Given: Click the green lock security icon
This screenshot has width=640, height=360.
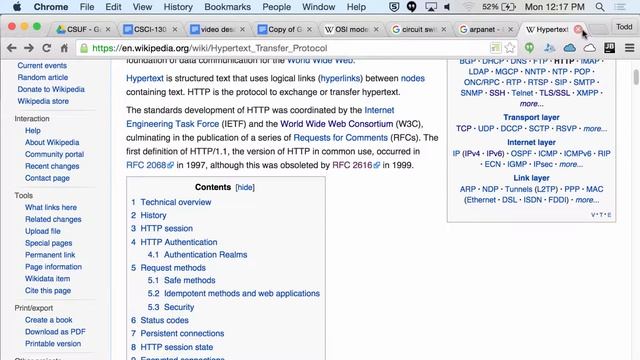Looking at the screenshot, I should click(84, 48).
